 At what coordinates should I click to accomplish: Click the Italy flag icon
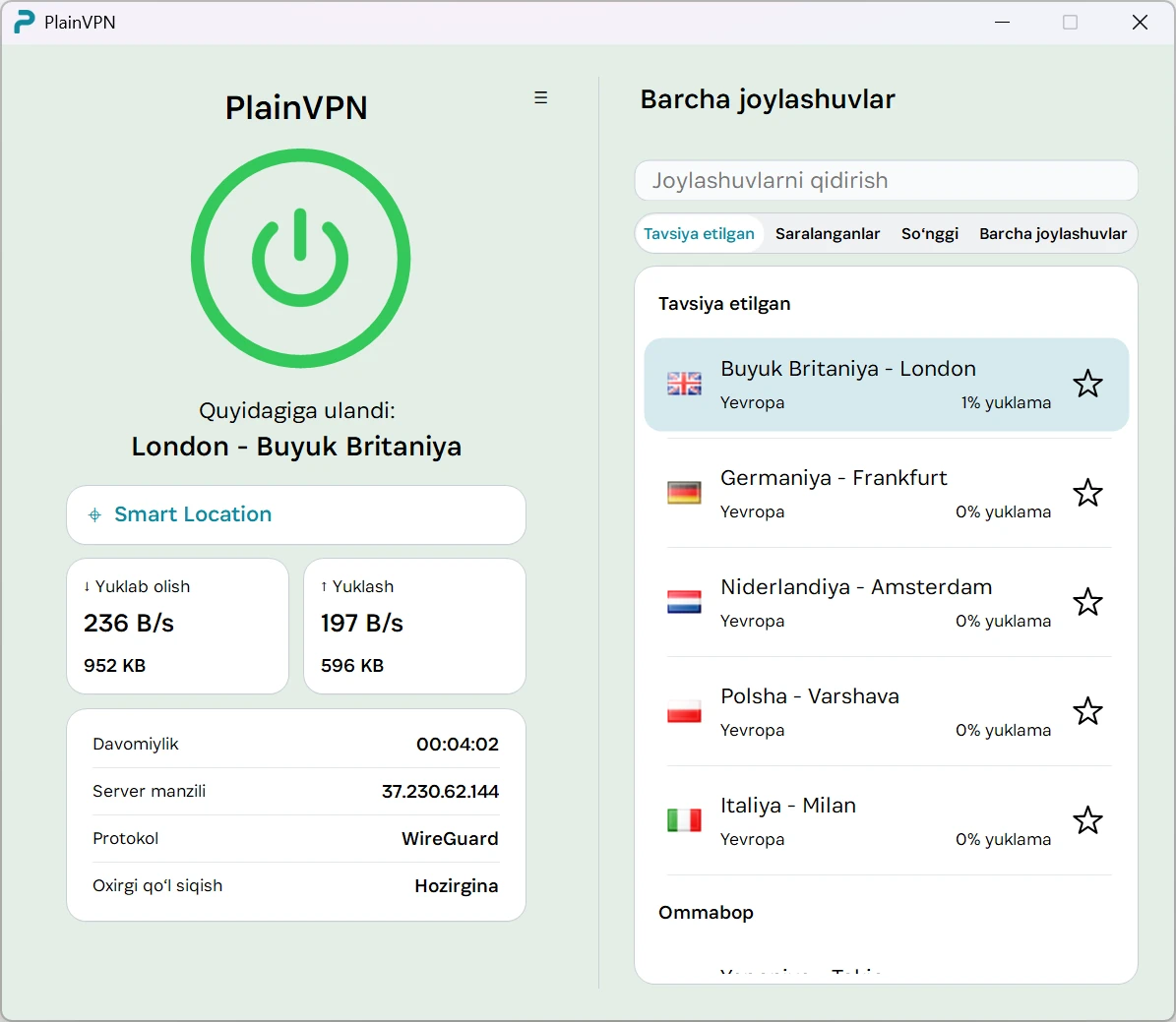click(x=684, y=820)
